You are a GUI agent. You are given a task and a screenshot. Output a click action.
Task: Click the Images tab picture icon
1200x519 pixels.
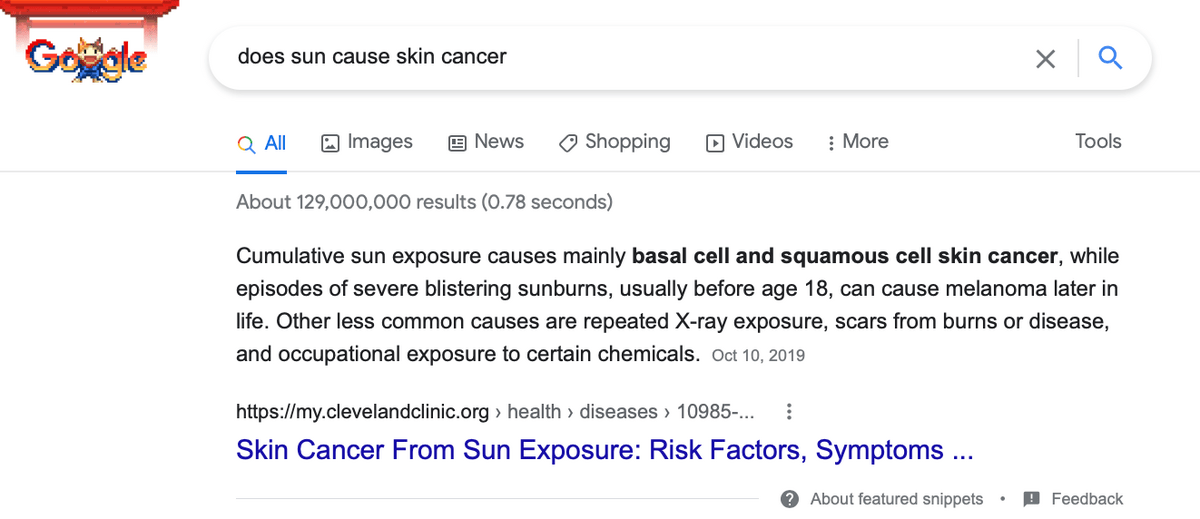click(x=330, y=143)
